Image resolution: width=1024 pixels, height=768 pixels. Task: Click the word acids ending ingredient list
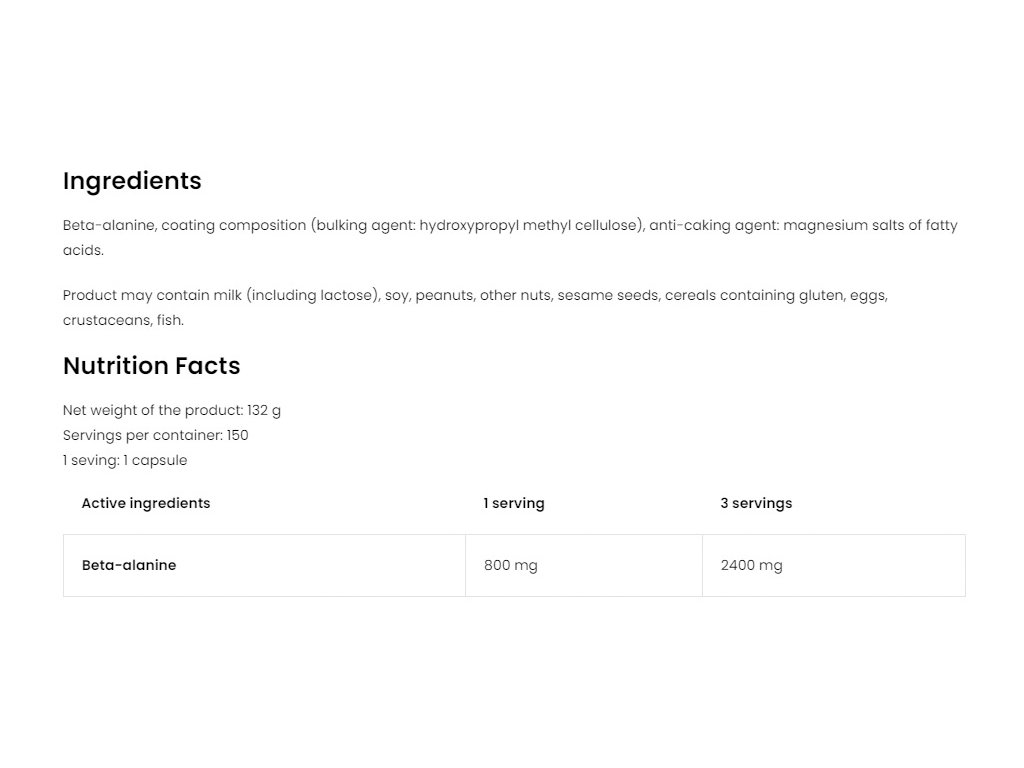(x=83, y=250)
